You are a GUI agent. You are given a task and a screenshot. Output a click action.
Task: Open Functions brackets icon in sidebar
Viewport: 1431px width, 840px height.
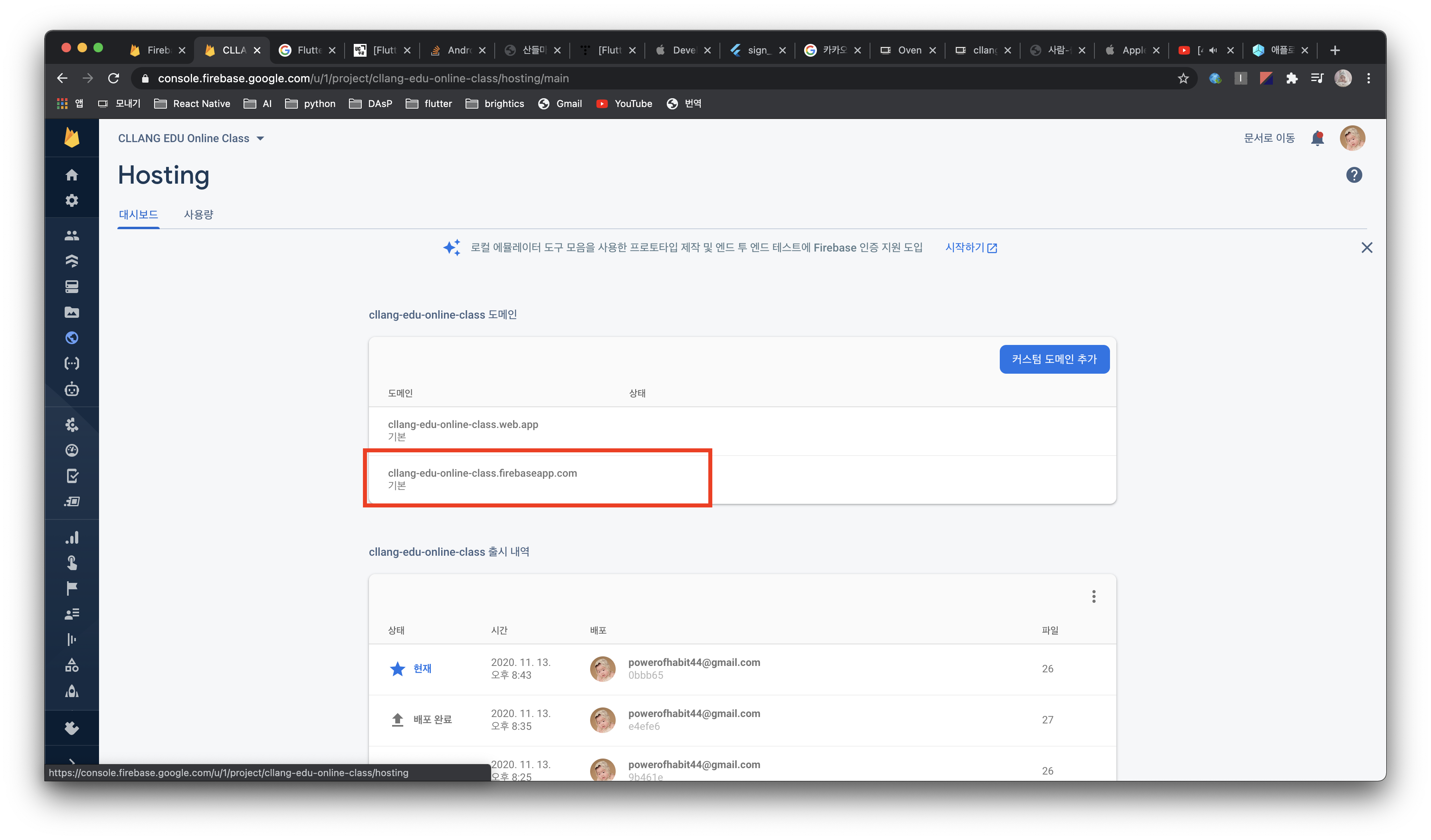[71, 363]
